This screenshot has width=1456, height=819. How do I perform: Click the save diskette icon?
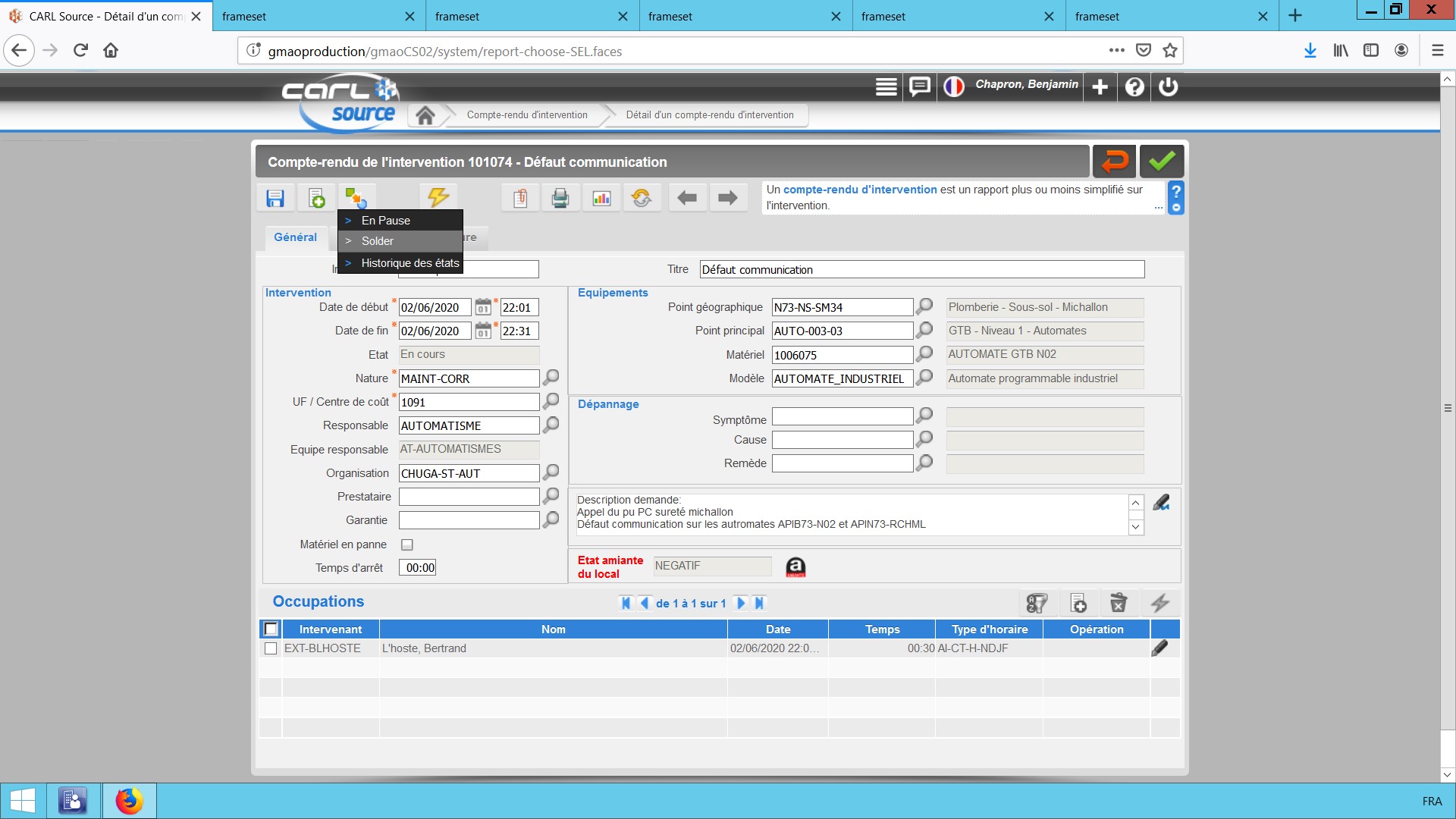(275, 199)
